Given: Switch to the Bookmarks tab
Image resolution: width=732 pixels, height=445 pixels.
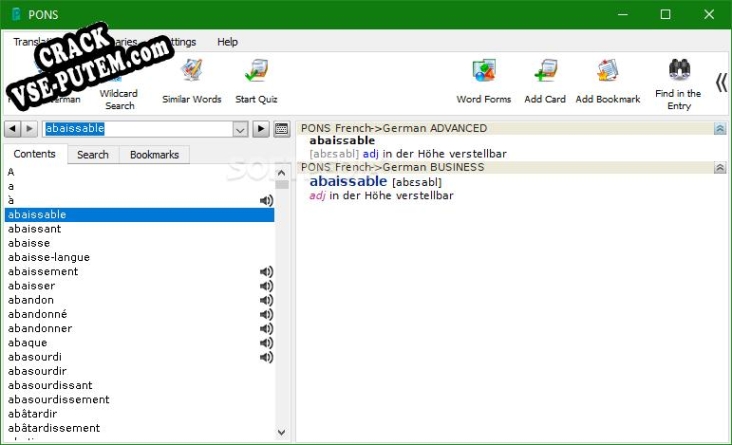Looking at the screenshot, I should 154,155.
